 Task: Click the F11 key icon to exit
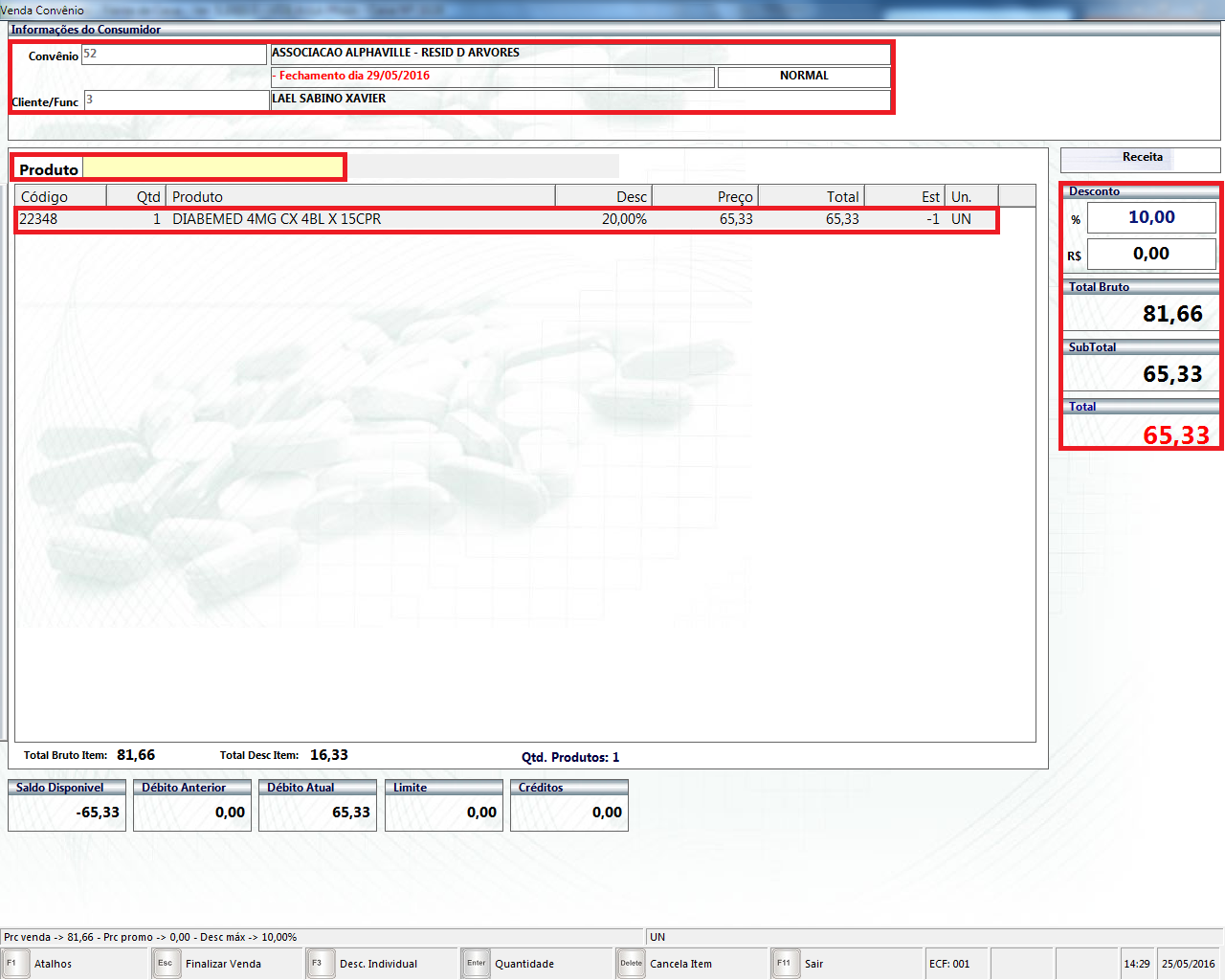click(784, 964)
